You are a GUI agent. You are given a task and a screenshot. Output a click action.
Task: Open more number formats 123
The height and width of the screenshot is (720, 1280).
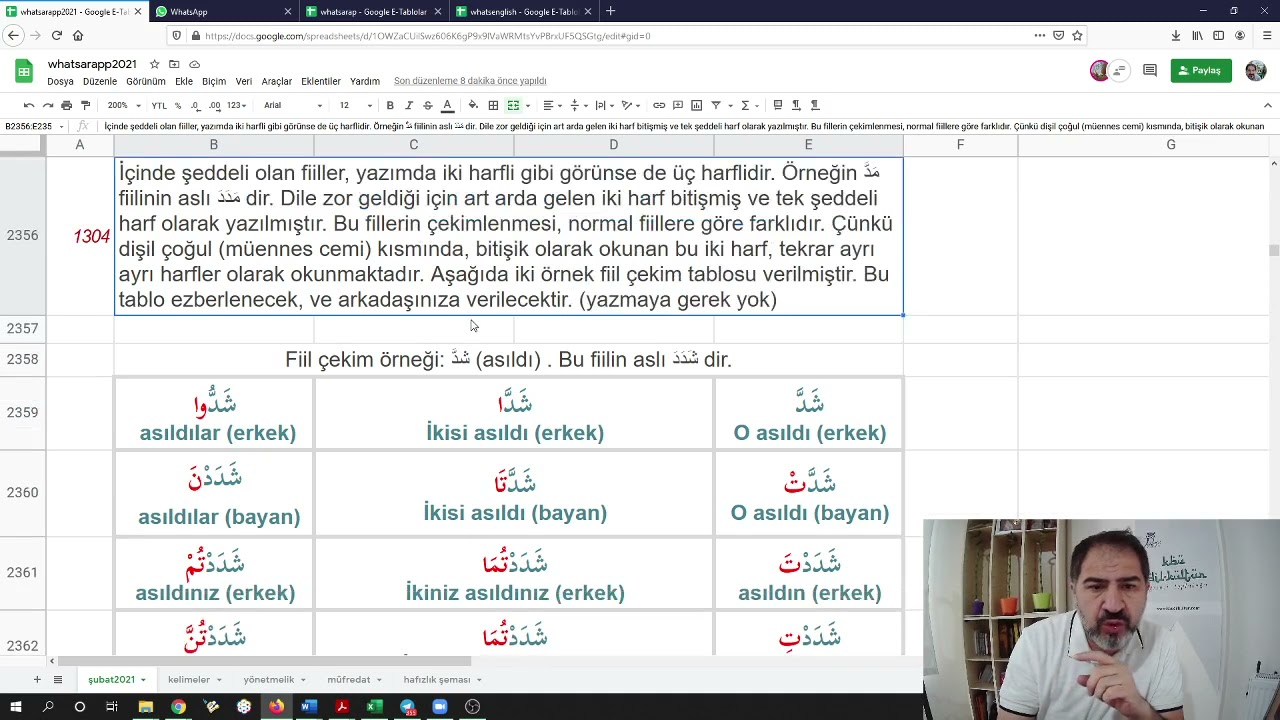tap(236, 105)
